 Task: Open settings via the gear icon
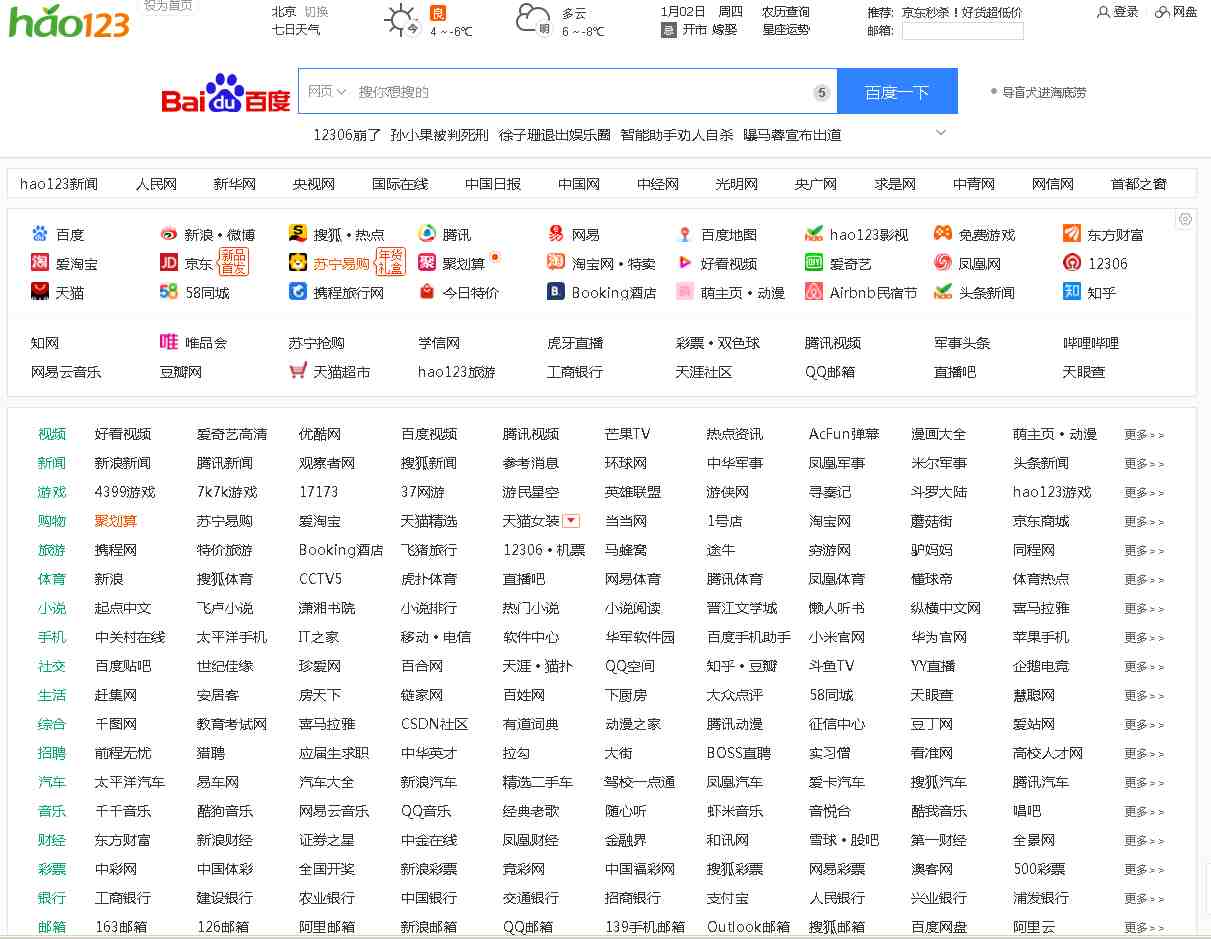coord(1185,219)
